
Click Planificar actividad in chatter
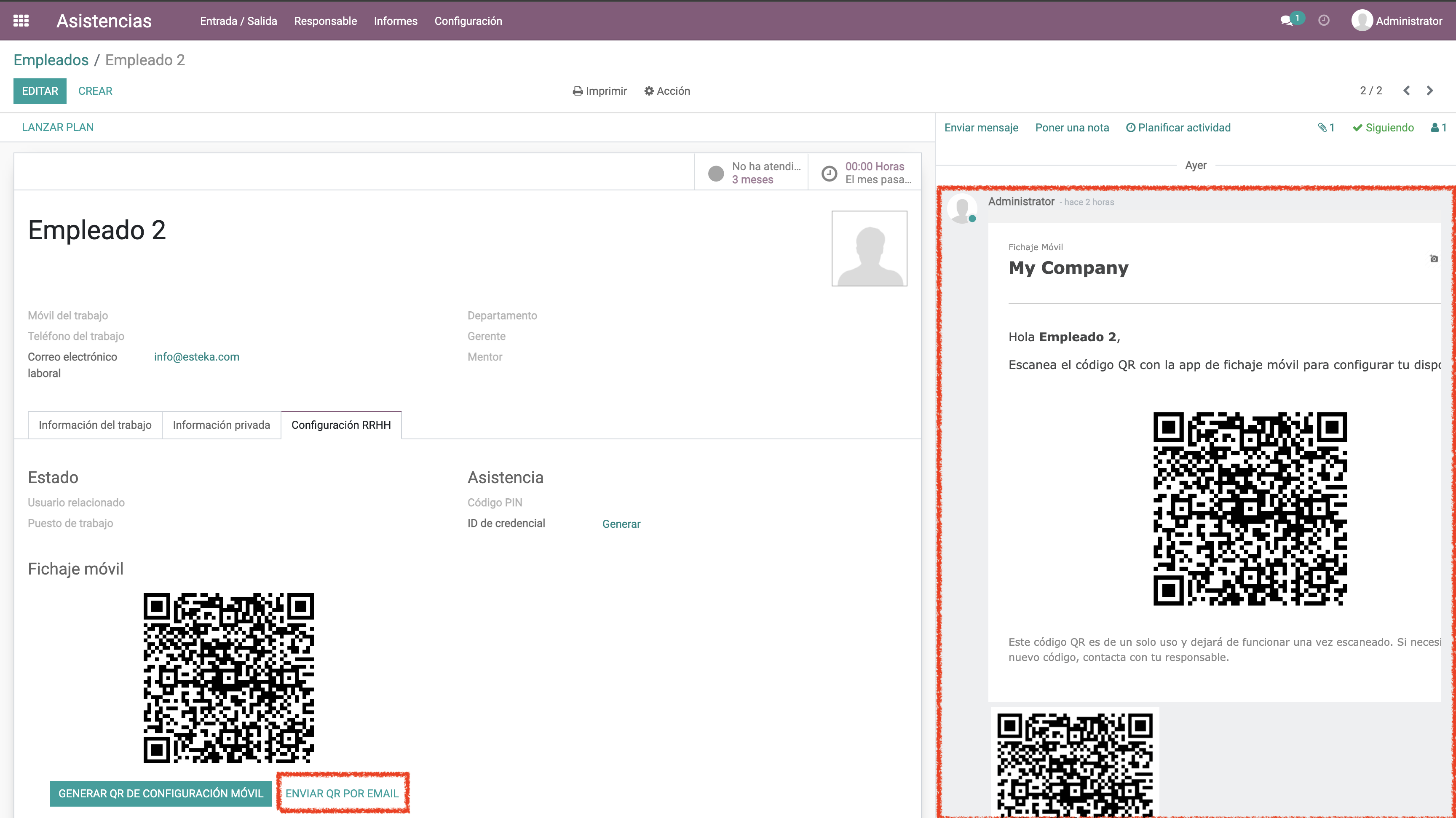coord(1178,128)
